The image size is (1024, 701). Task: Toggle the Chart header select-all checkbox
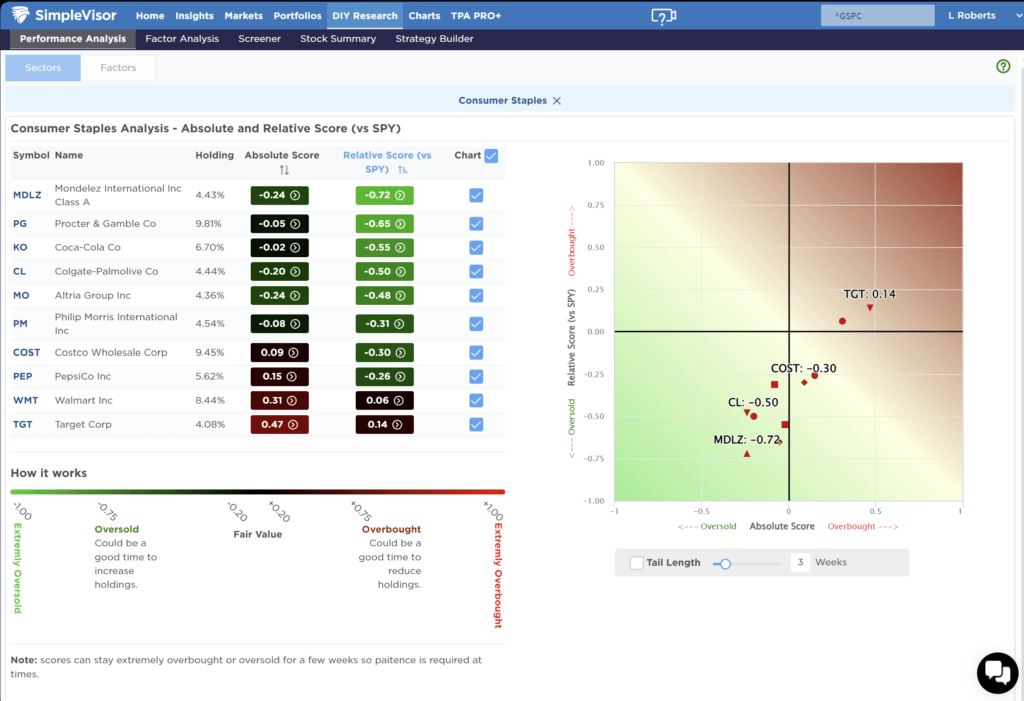click(491, 156)
